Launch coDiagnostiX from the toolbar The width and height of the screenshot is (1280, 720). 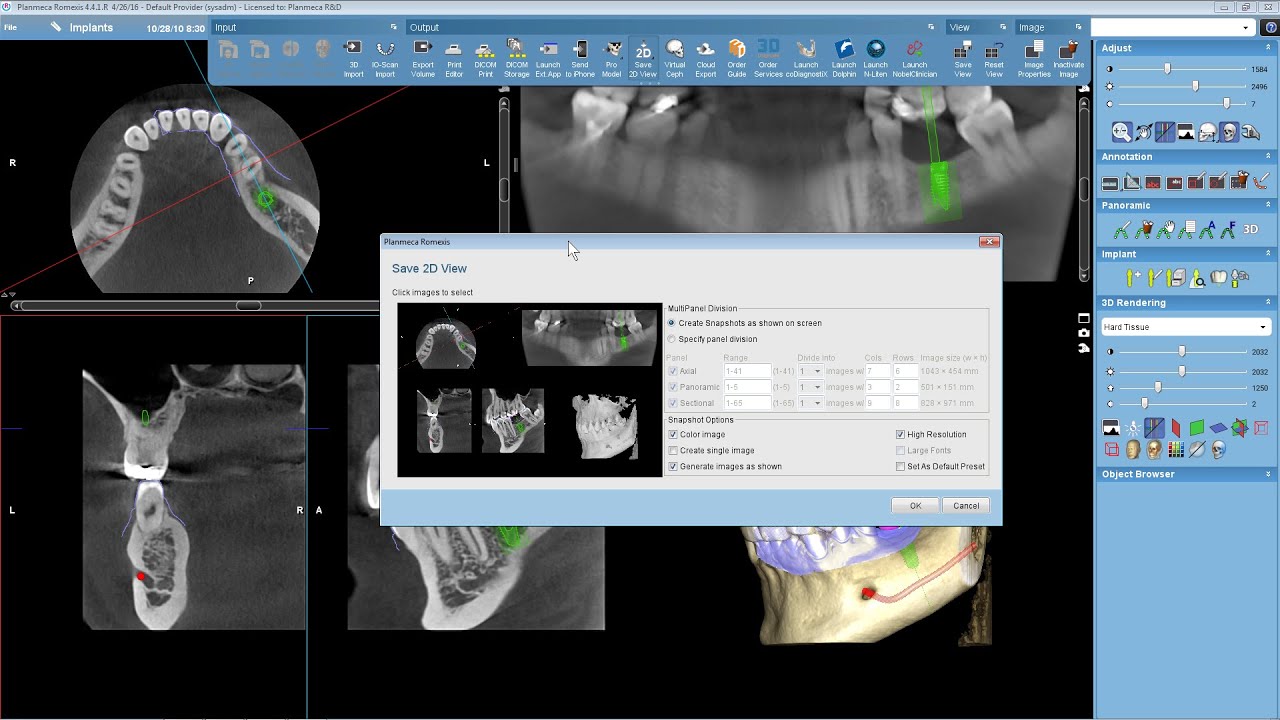tap(806, 59)
